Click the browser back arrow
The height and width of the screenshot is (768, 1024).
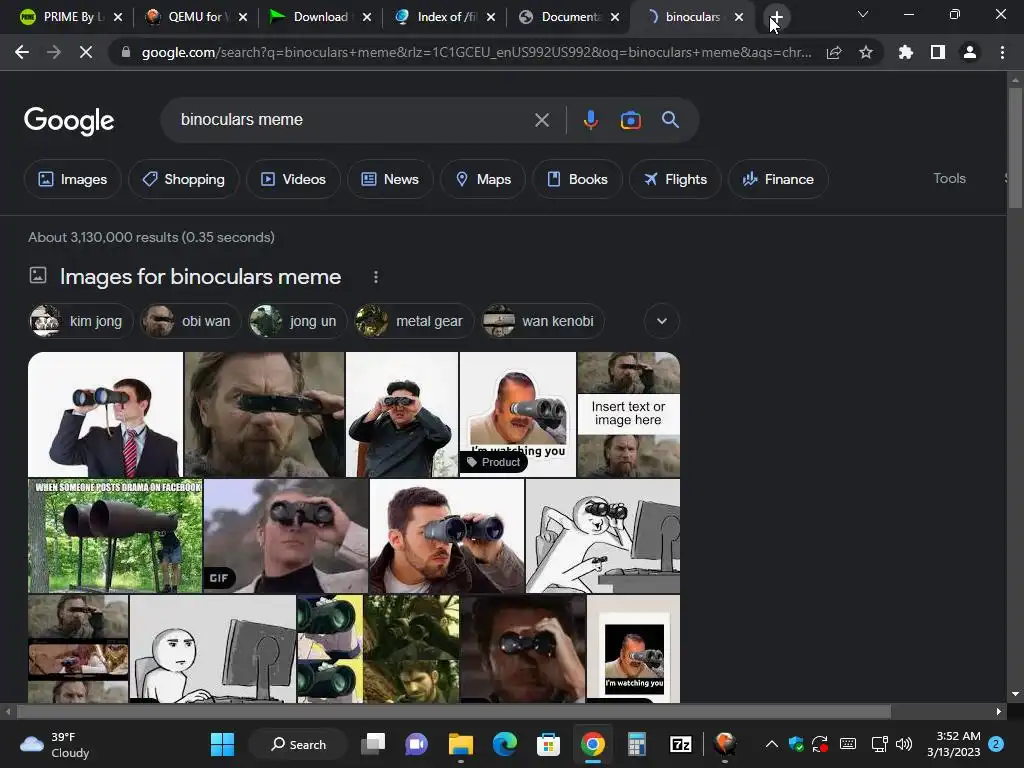click(x=22, y=52)
